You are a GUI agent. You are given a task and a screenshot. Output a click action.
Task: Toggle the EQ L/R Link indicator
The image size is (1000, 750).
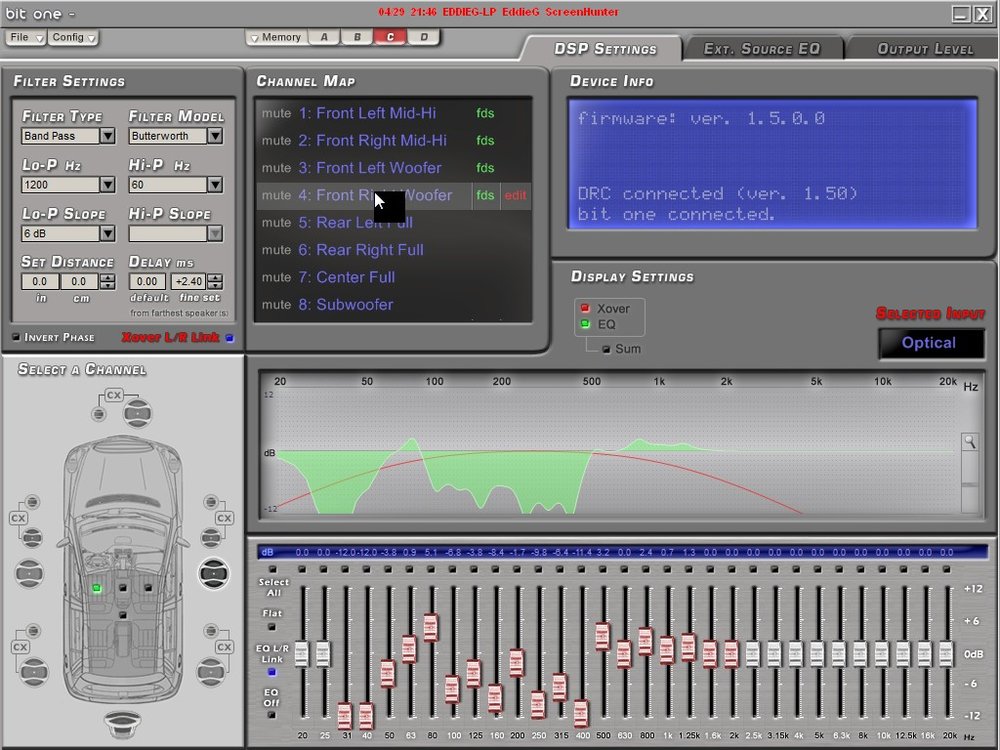(x=272, y=672)
